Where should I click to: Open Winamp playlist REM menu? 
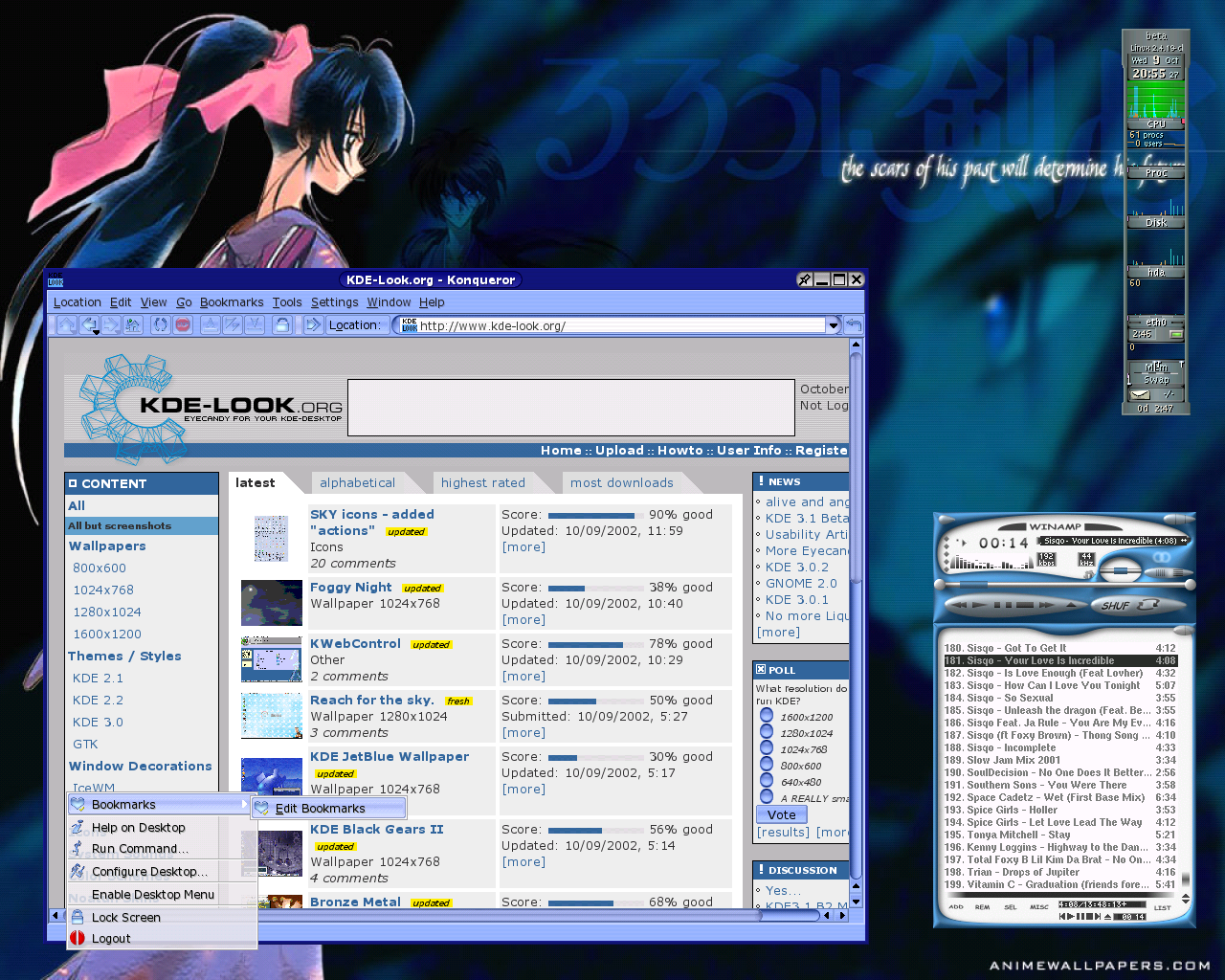click(x=982, y=907)
